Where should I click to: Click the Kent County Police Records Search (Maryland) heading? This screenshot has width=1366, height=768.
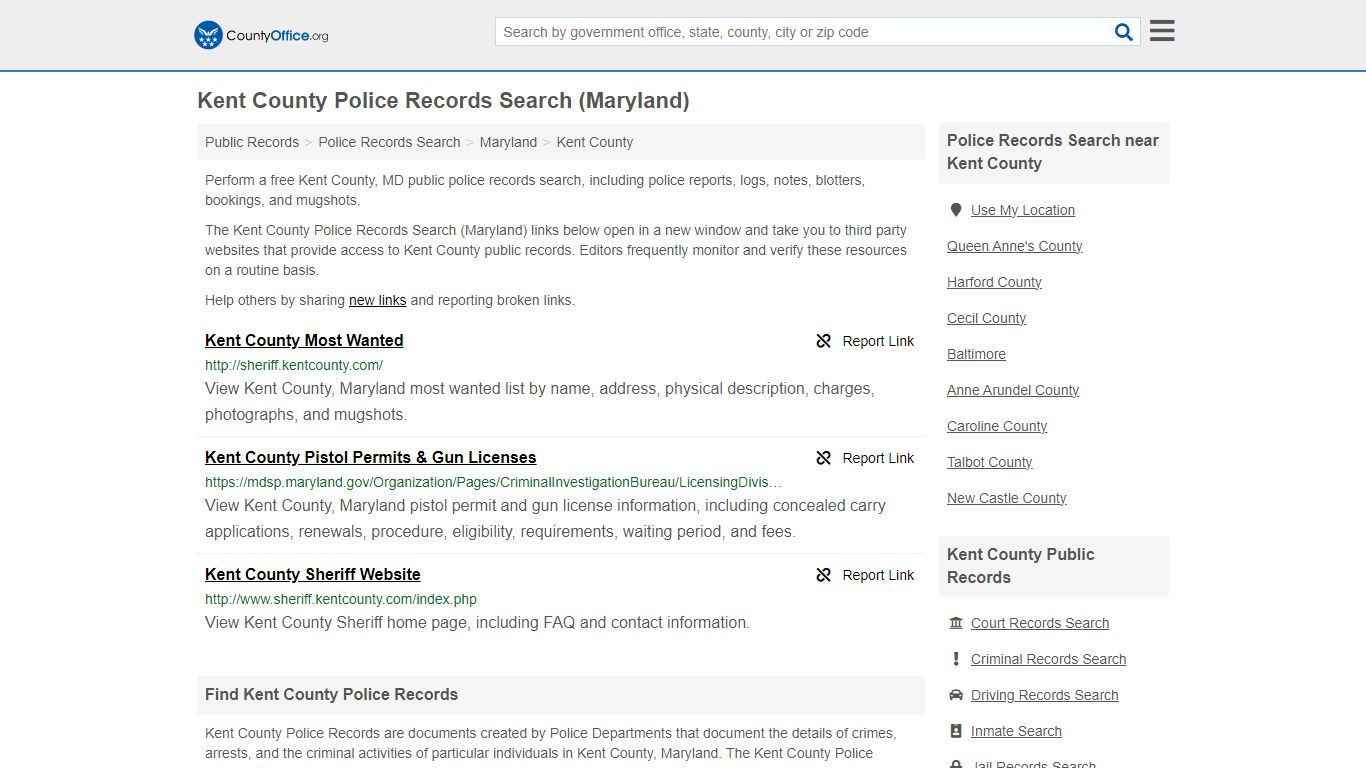(443, 101)
